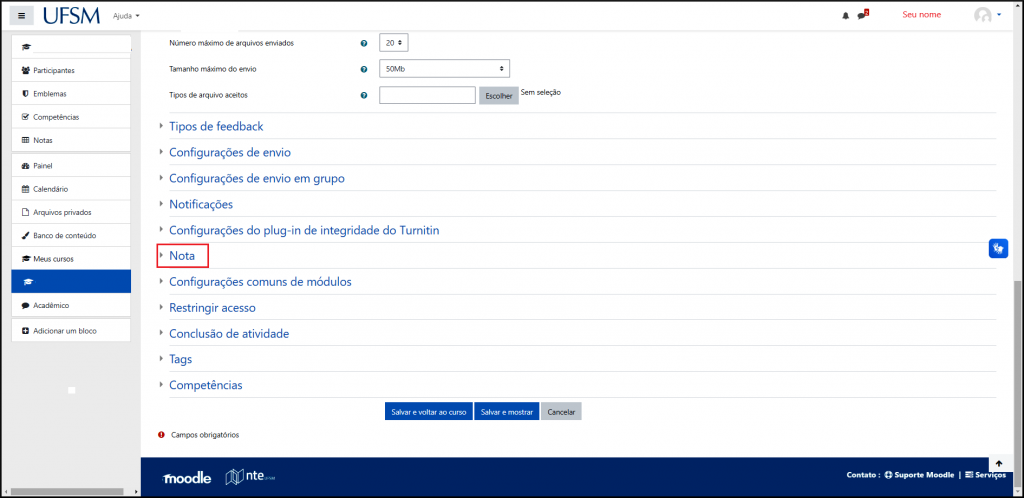The height and width of the screenshot is (498, 1024).
Task: Click the user avatar icon
Action: (983, 15)
